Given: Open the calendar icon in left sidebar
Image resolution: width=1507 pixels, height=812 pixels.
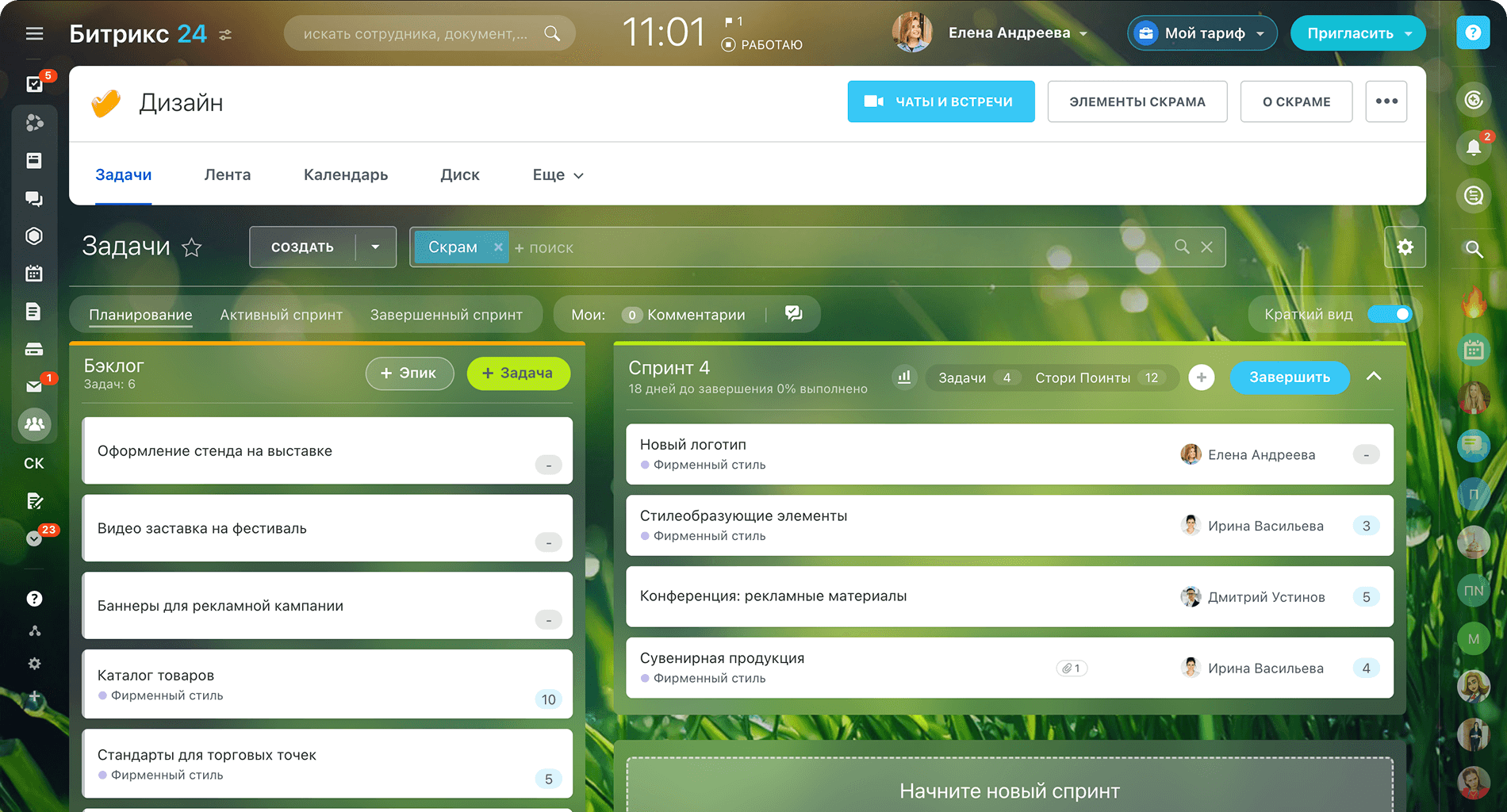Looking at the screenshot, I should [34, 274].
